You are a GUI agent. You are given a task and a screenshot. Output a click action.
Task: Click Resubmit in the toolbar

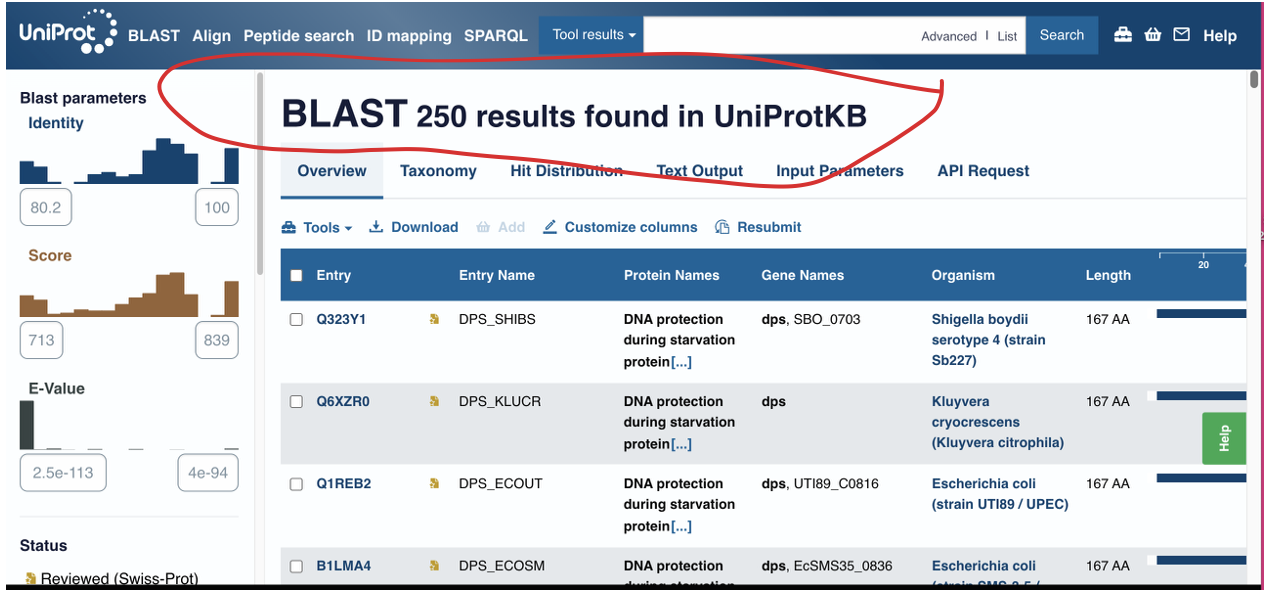point(758,227)
